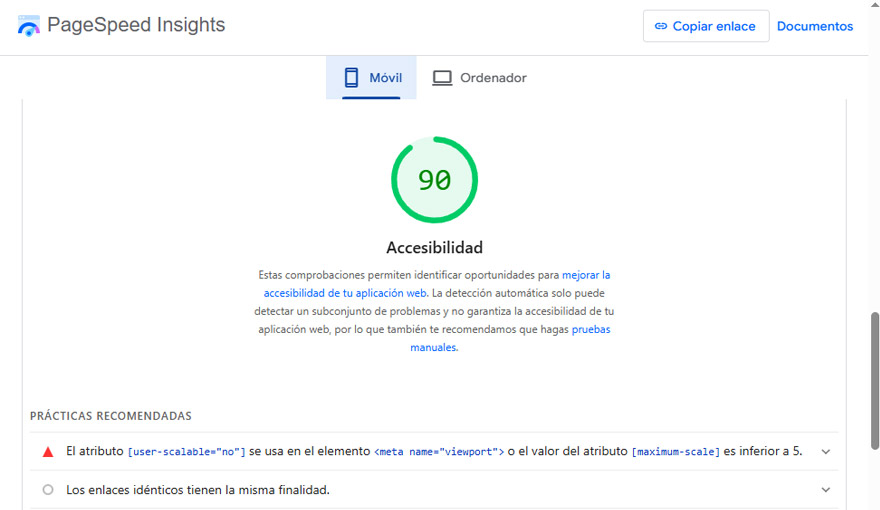The image size is (880, 510).
Task: Follow the 'pruebas manuales' link
Action: coord(590,329)
